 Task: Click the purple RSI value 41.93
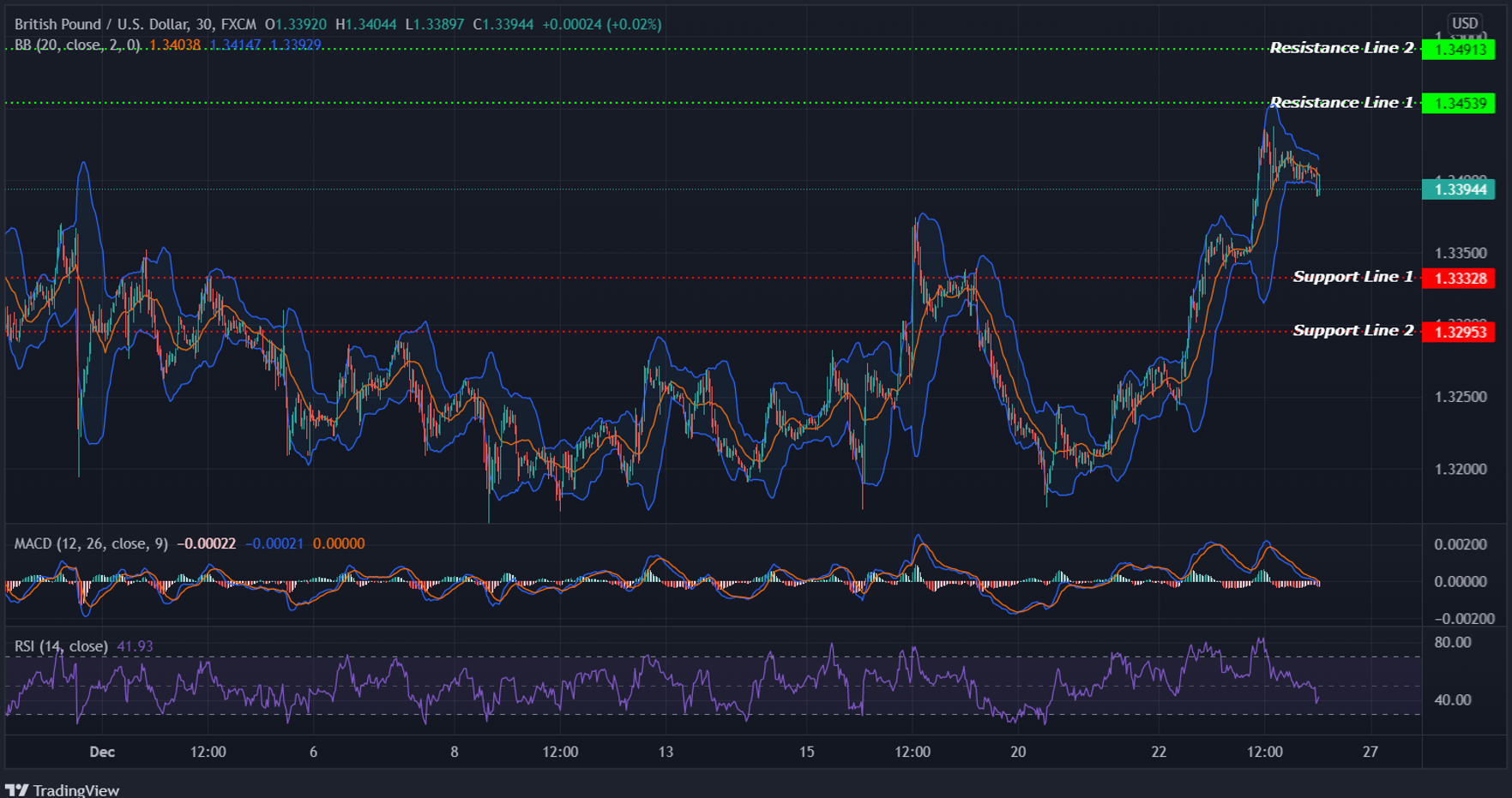pos(134,645)
